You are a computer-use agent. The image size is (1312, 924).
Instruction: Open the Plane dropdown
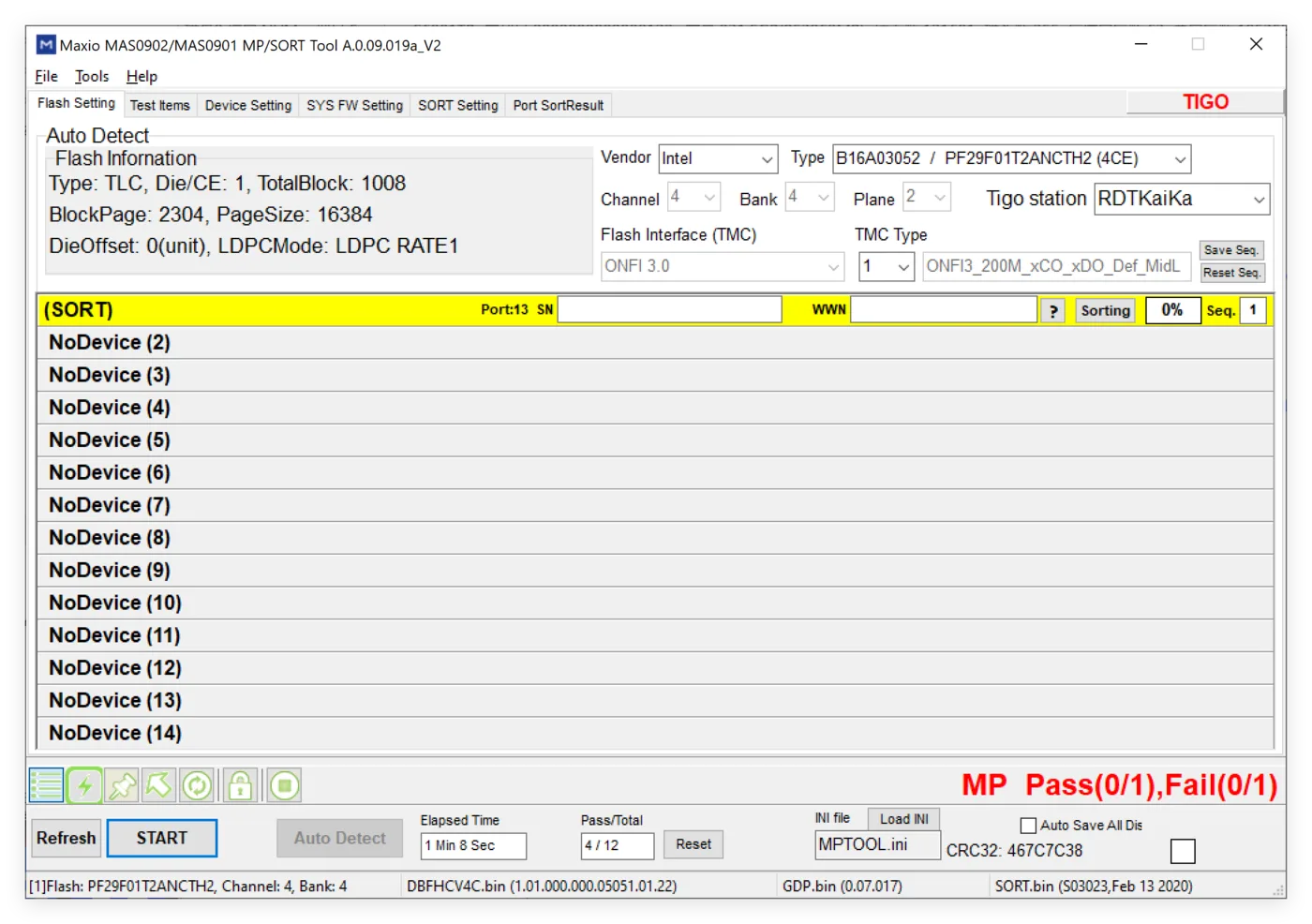(x=927, y=198)
